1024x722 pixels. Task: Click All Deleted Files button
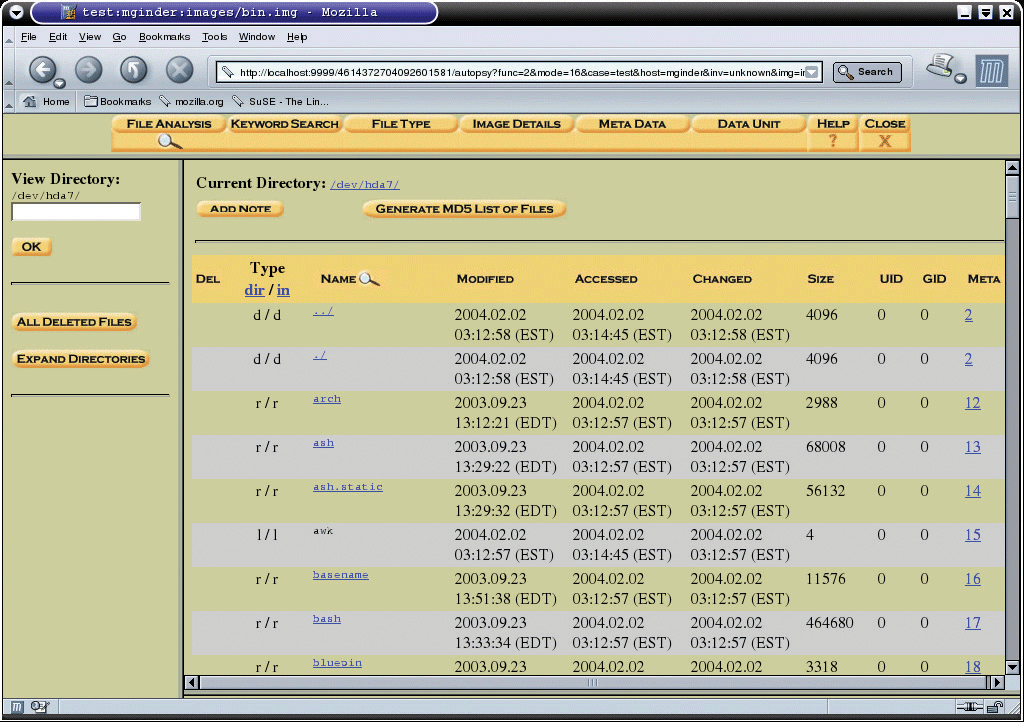click(74, 322)
